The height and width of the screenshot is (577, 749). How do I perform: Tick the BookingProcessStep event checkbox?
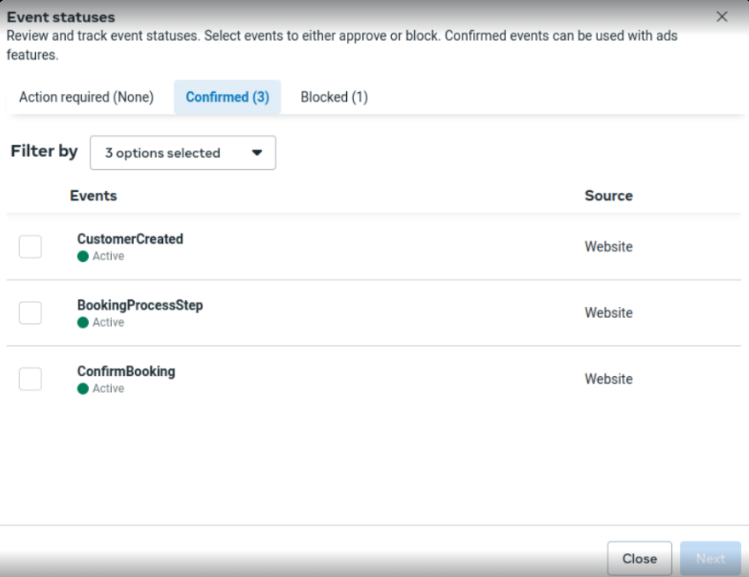click(x=30, y=313)
